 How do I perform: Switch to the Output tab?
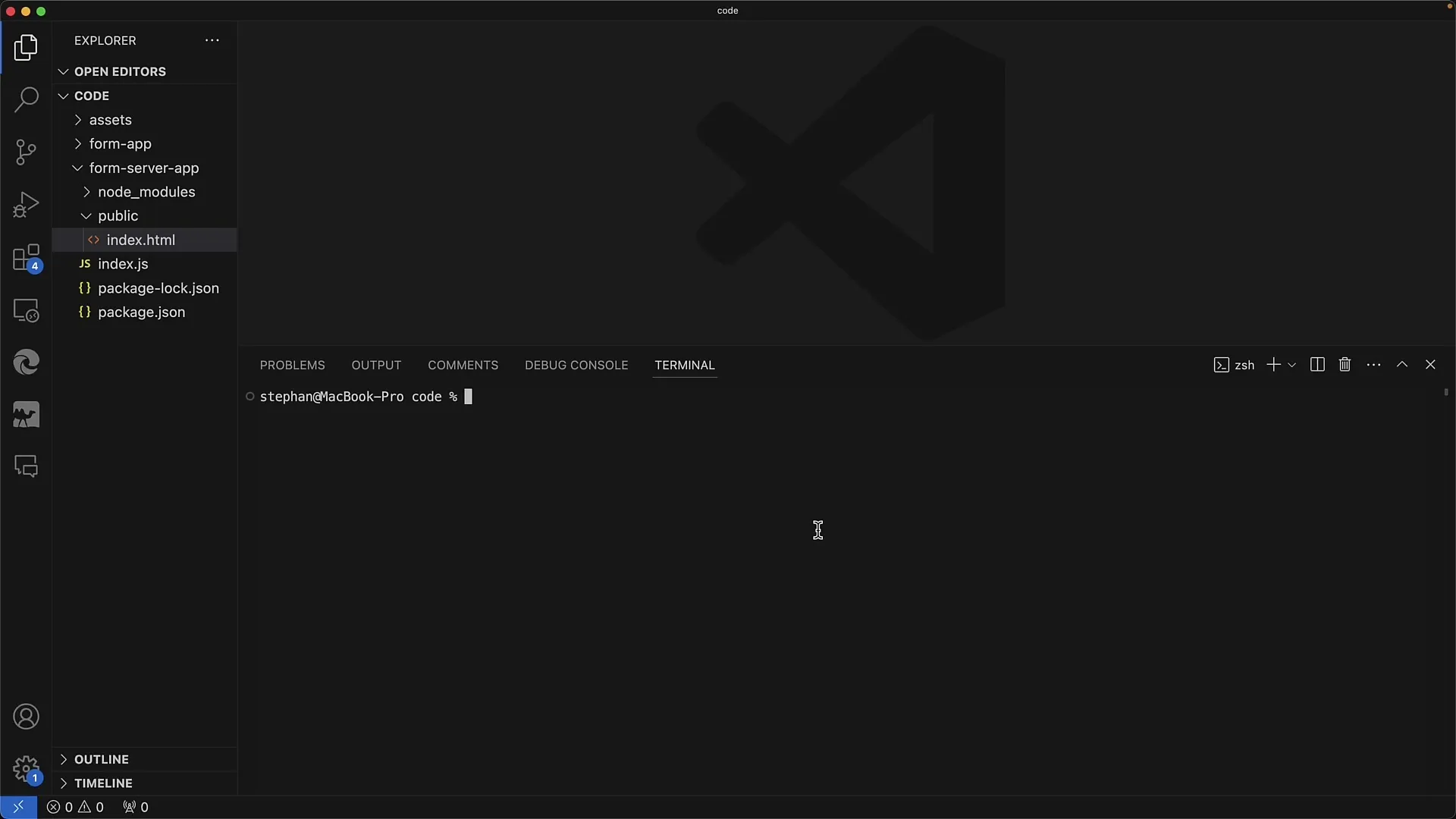pyautogui.click(x=376, y=365)
